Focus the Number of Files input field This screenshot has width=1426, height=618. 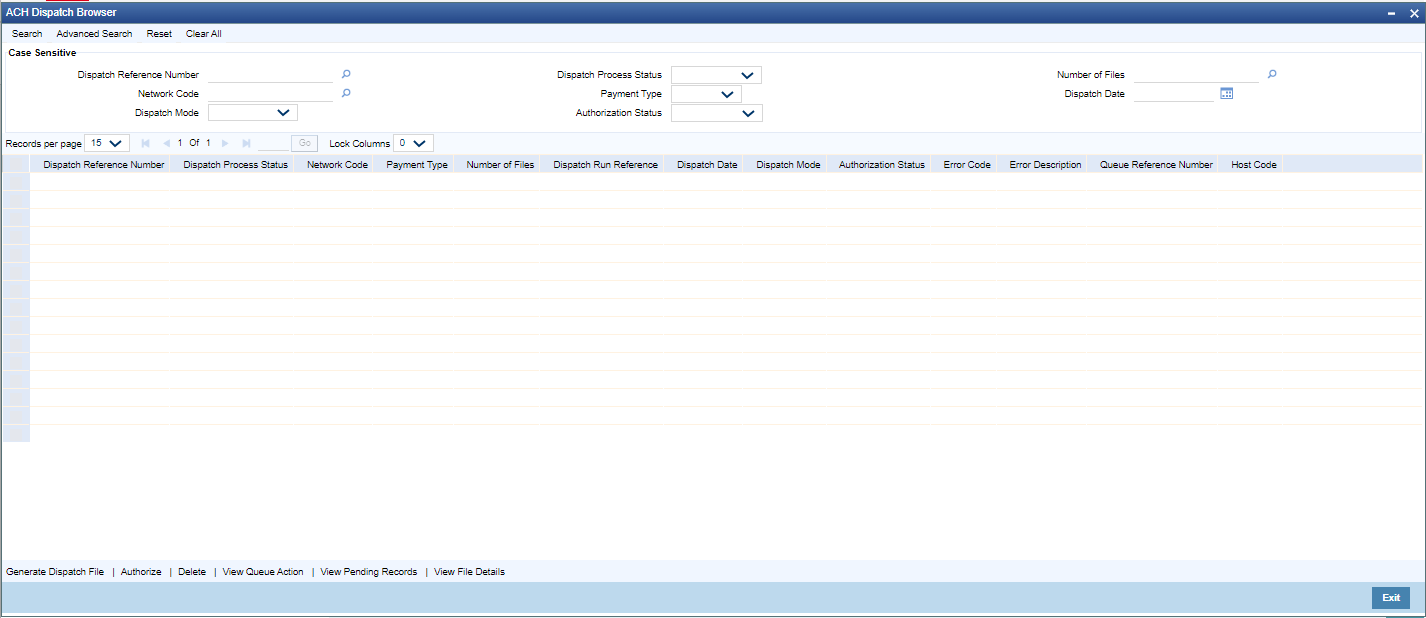tap(1196, 74)
